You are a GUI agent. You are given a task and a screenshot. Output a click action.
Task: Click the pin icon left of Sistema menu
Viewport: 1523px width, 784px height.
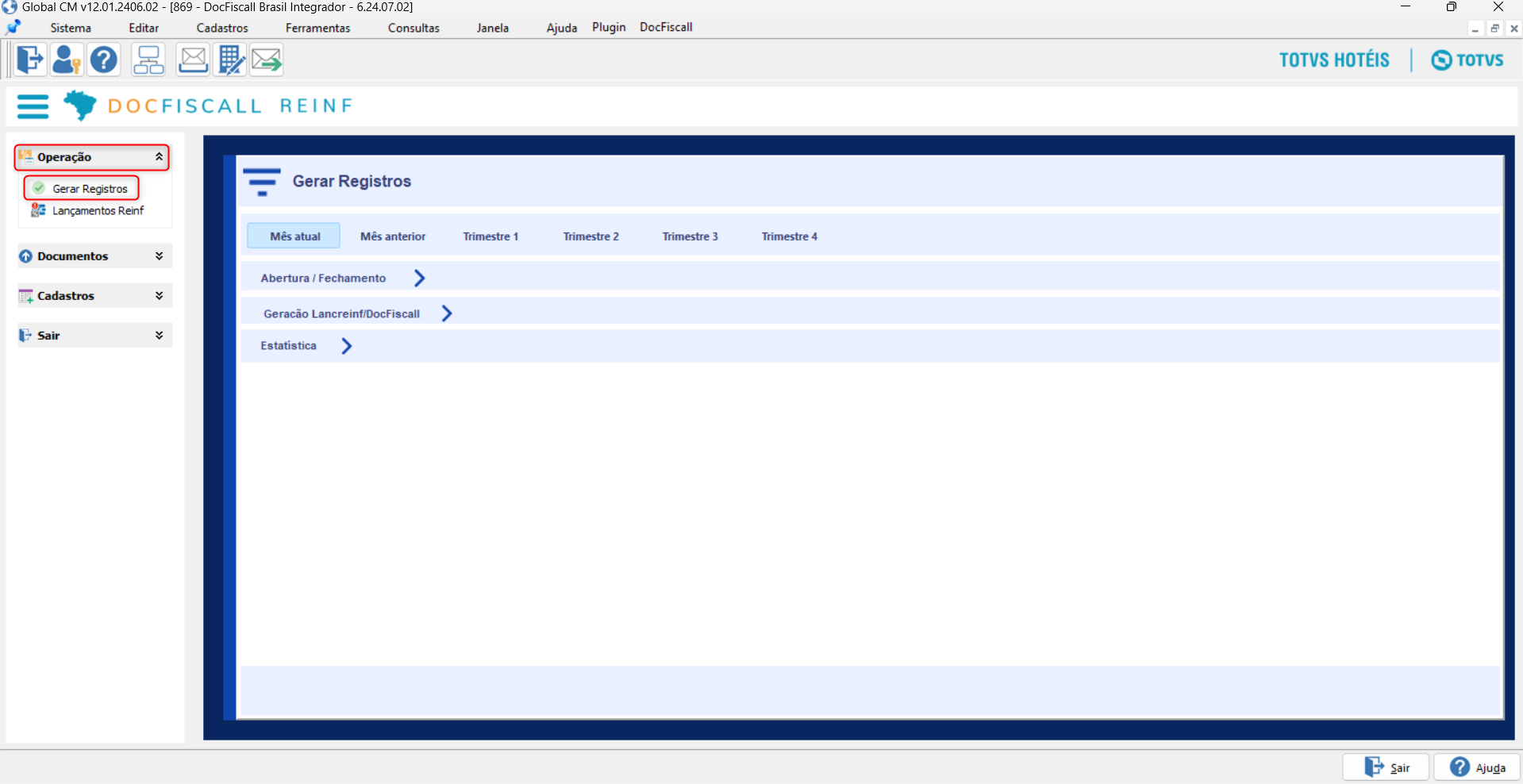click(x=13, y=28)
